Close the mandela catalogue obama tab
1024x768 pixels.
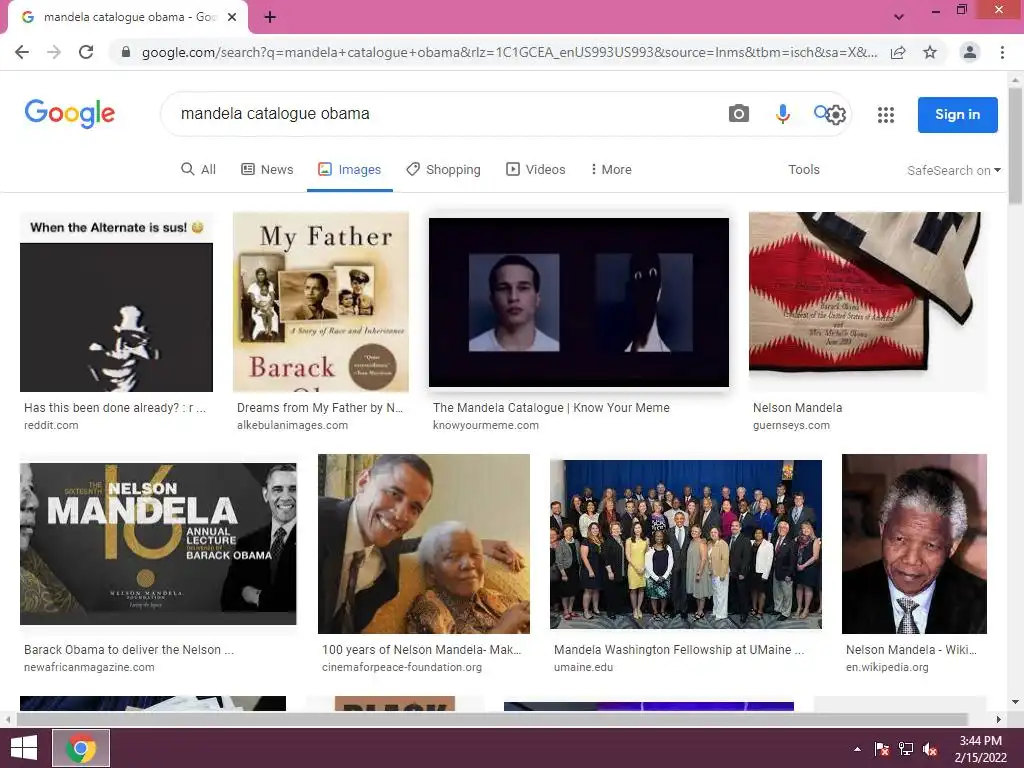(x=232, y=18)
